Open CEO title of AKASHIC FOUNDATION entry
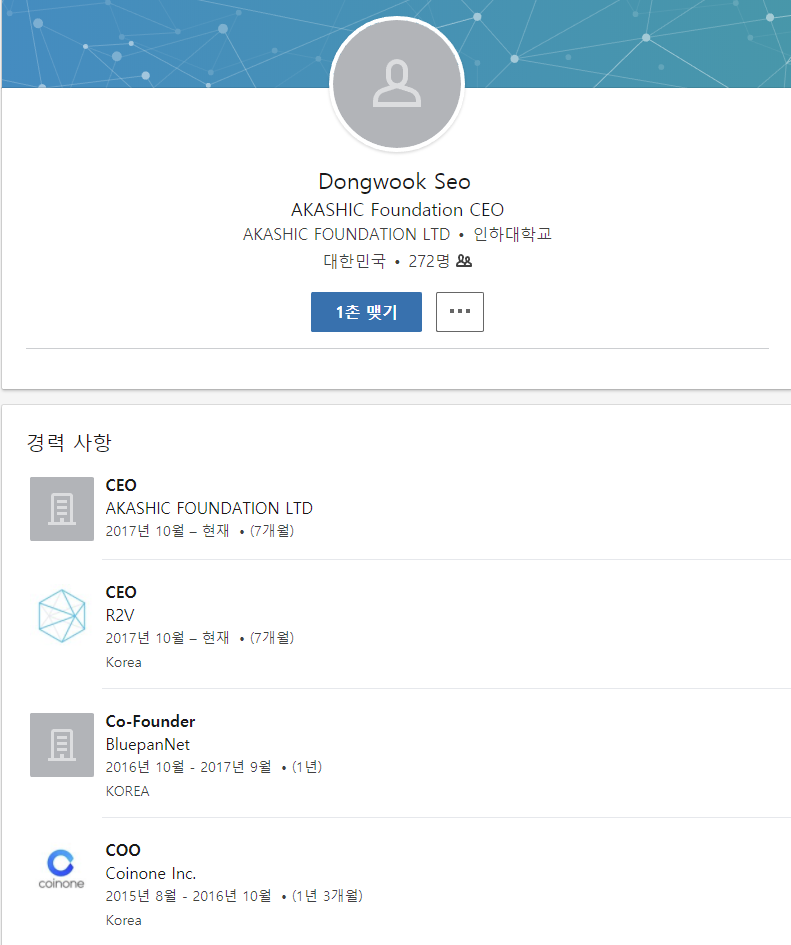This screenshot has width=791, height=945. [x=121, y=485]
